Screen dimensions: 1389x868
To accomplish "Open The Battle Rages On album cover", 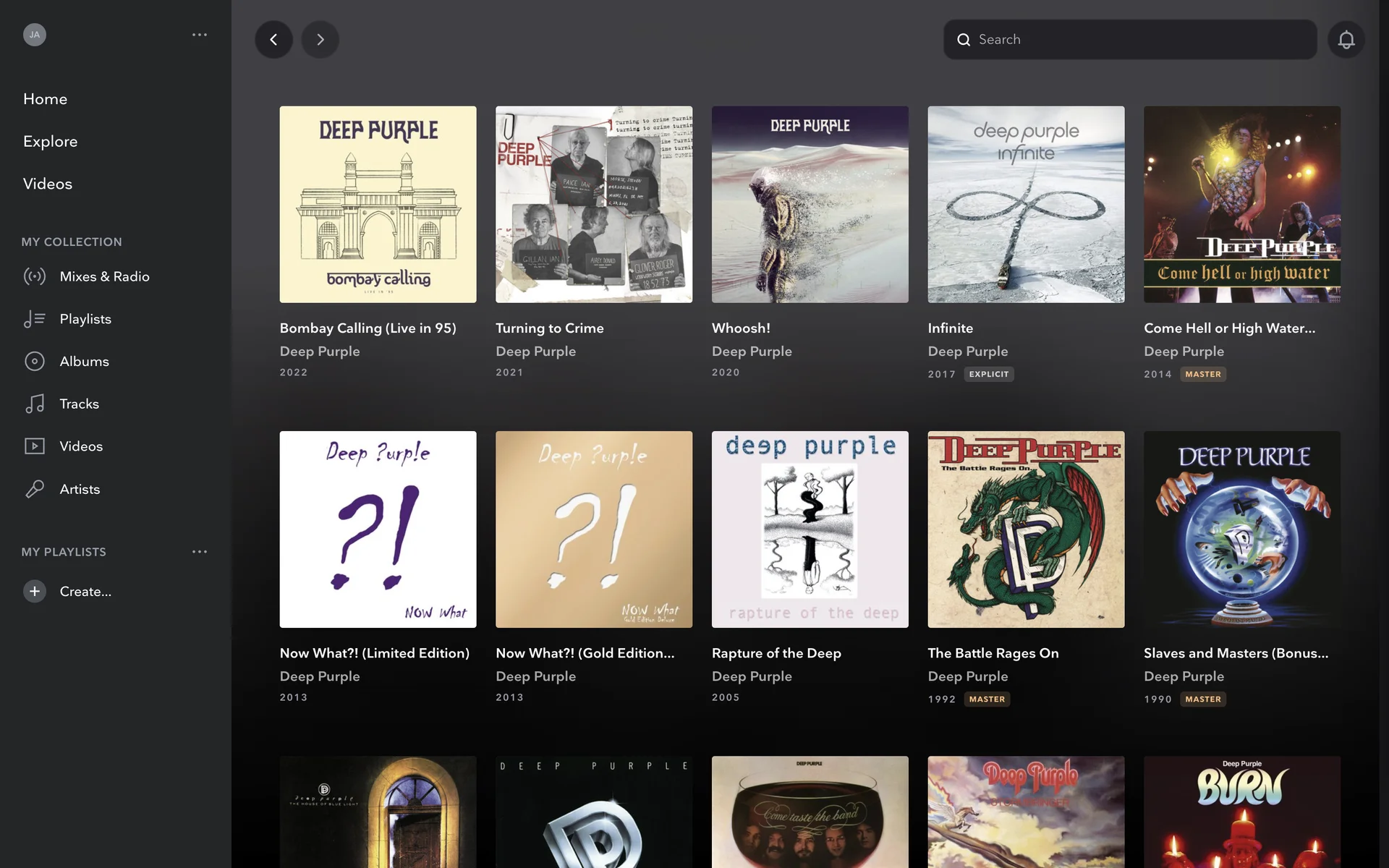I will point(1026,529).
